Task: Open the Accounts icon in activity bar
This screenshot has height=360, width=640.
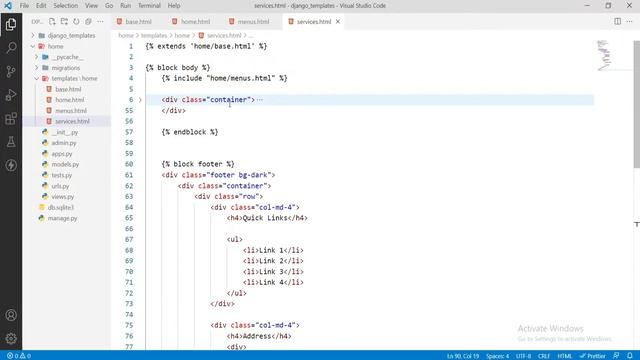Action: coord(11,315)
